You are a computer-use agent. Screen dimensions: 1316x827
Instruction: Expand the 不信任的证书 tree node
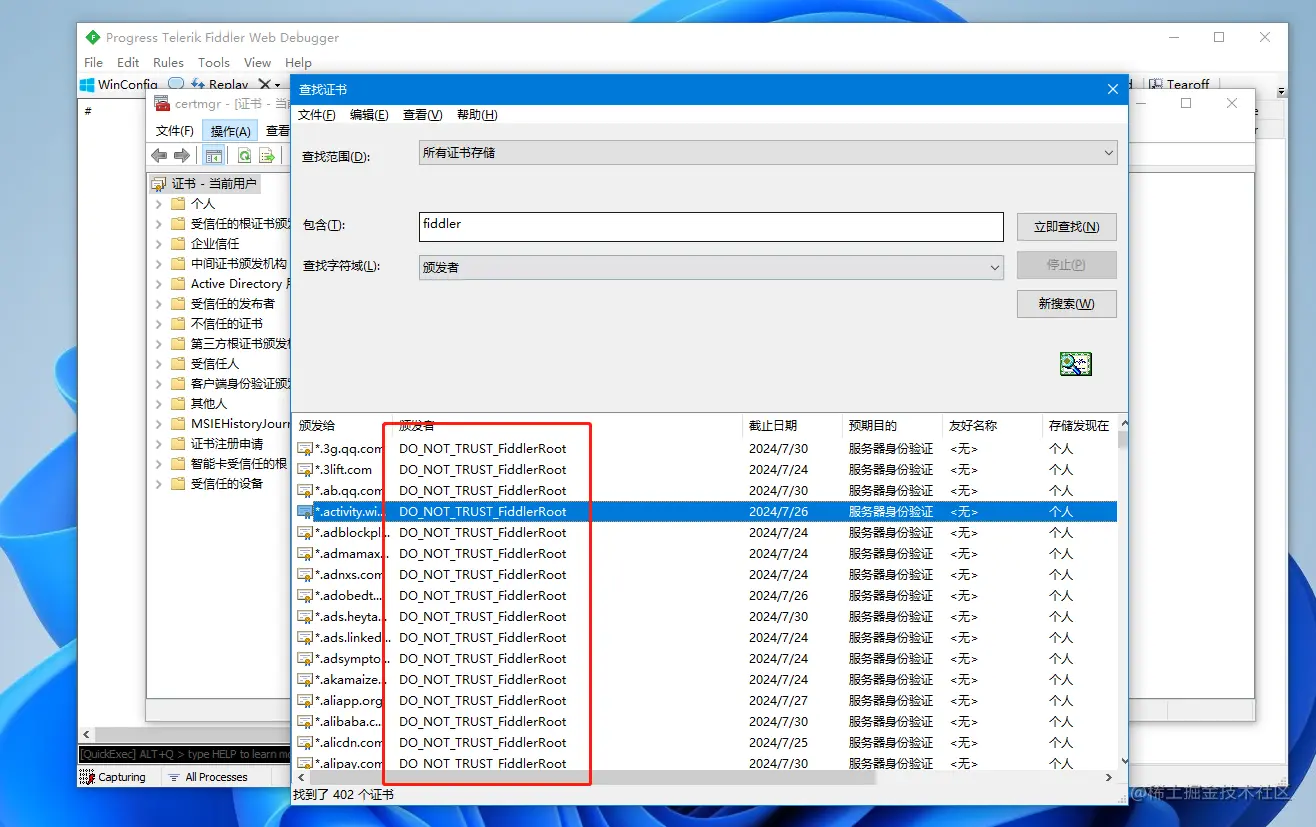[x=159, y=323]
